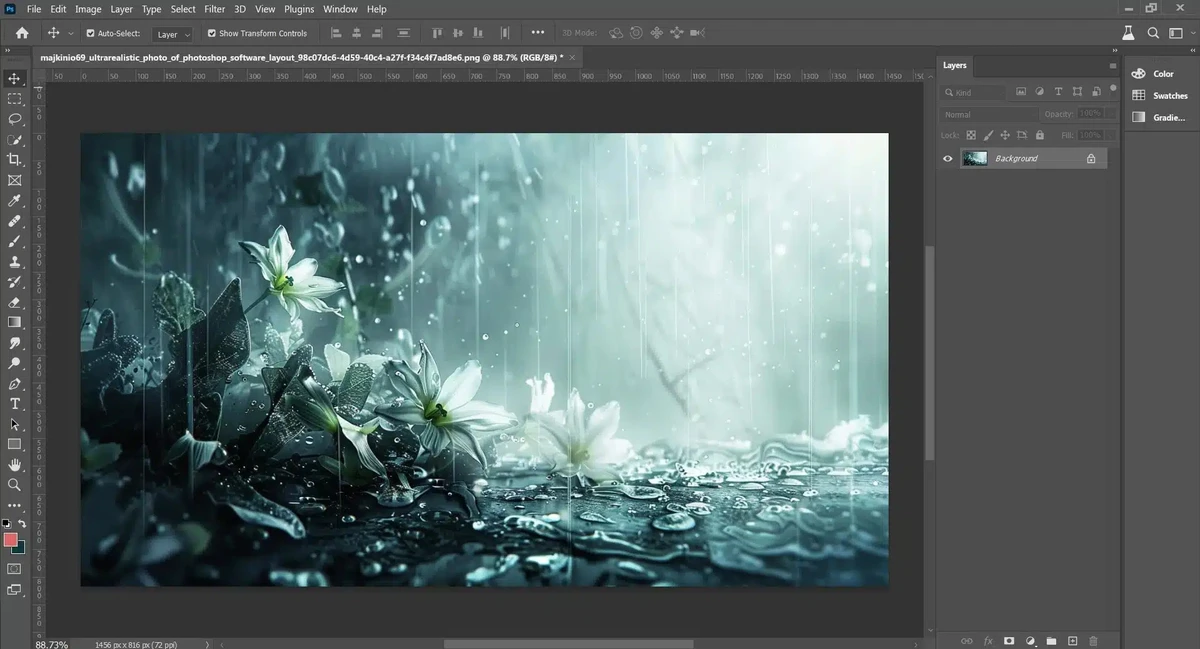1200x649 pixels.
Task: Choose the Horizontal Type tool
Action: click(x=15, y=404)
